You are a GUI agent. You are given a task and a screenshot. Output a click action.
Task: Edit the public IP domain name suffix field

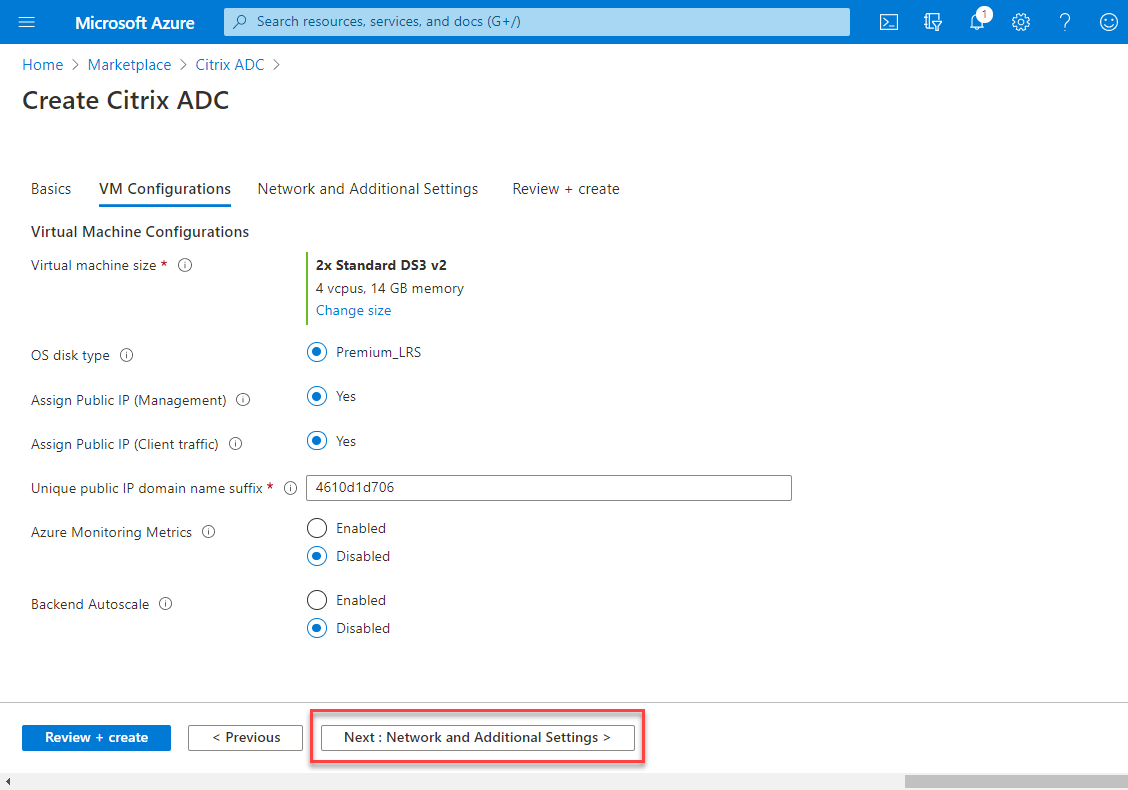click(x=549, y=488)
